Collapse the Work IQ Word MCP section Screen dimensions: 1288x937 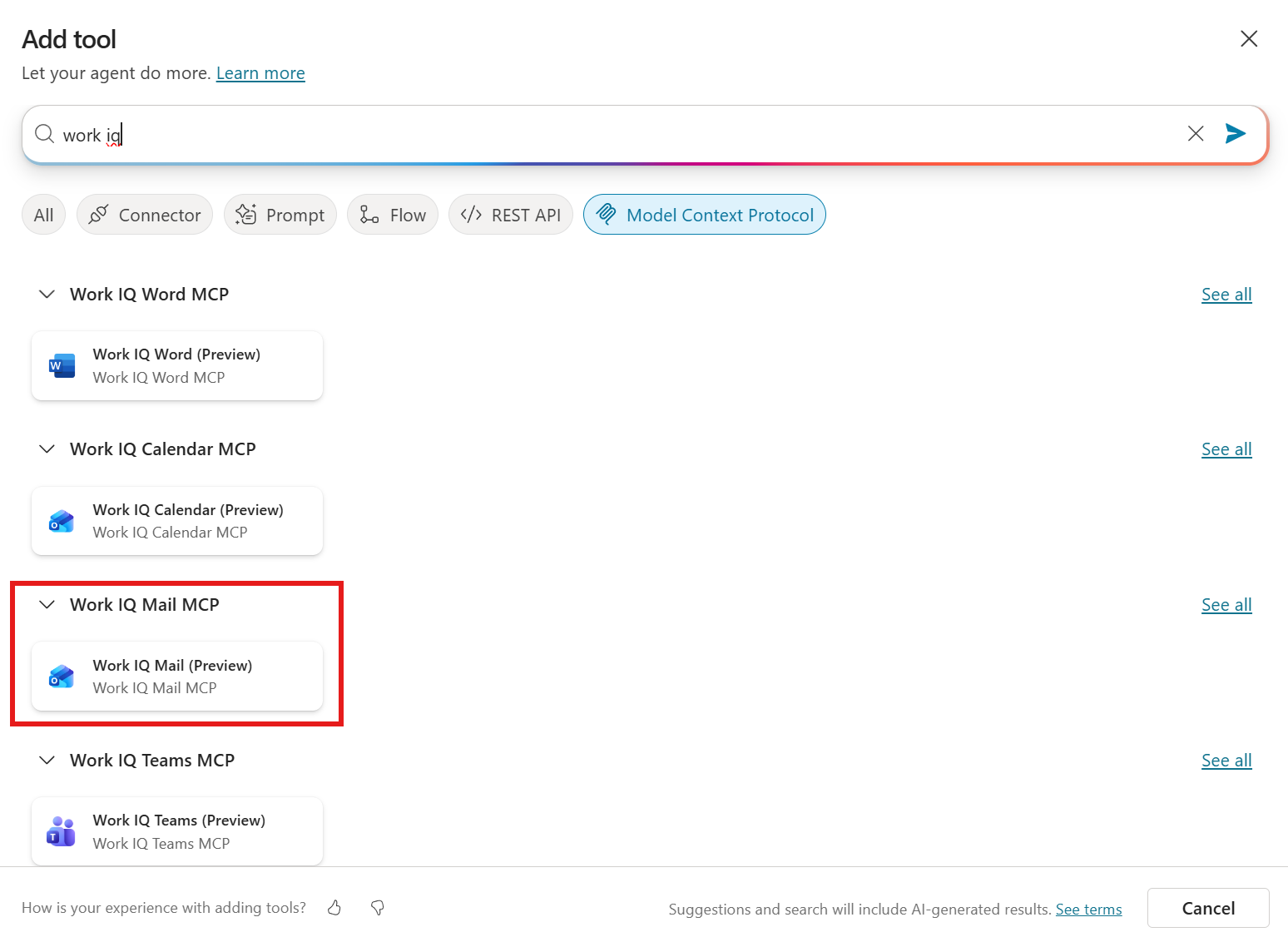click(47, 295)
